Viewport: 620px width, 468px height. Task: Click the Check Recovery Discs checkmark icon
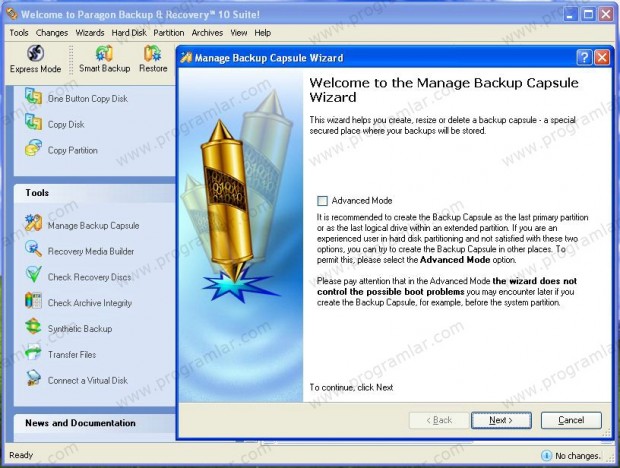click(x=33, y=275)
